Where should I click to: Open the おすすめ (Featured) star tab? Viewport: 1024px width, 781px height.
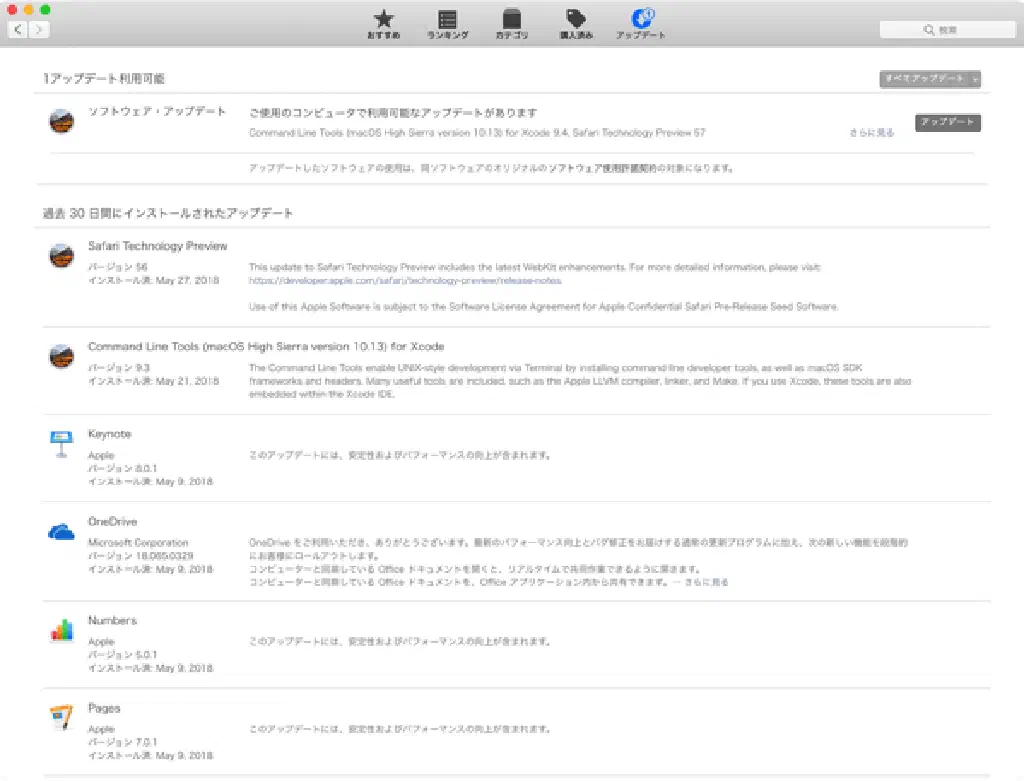pos(383,24)
